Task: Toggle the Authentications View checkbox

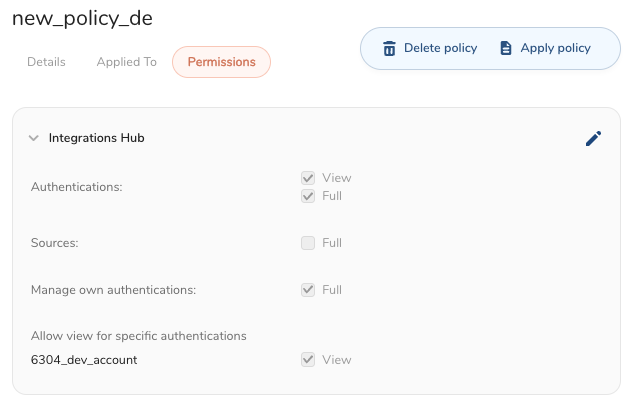Action: coord(308,178)
